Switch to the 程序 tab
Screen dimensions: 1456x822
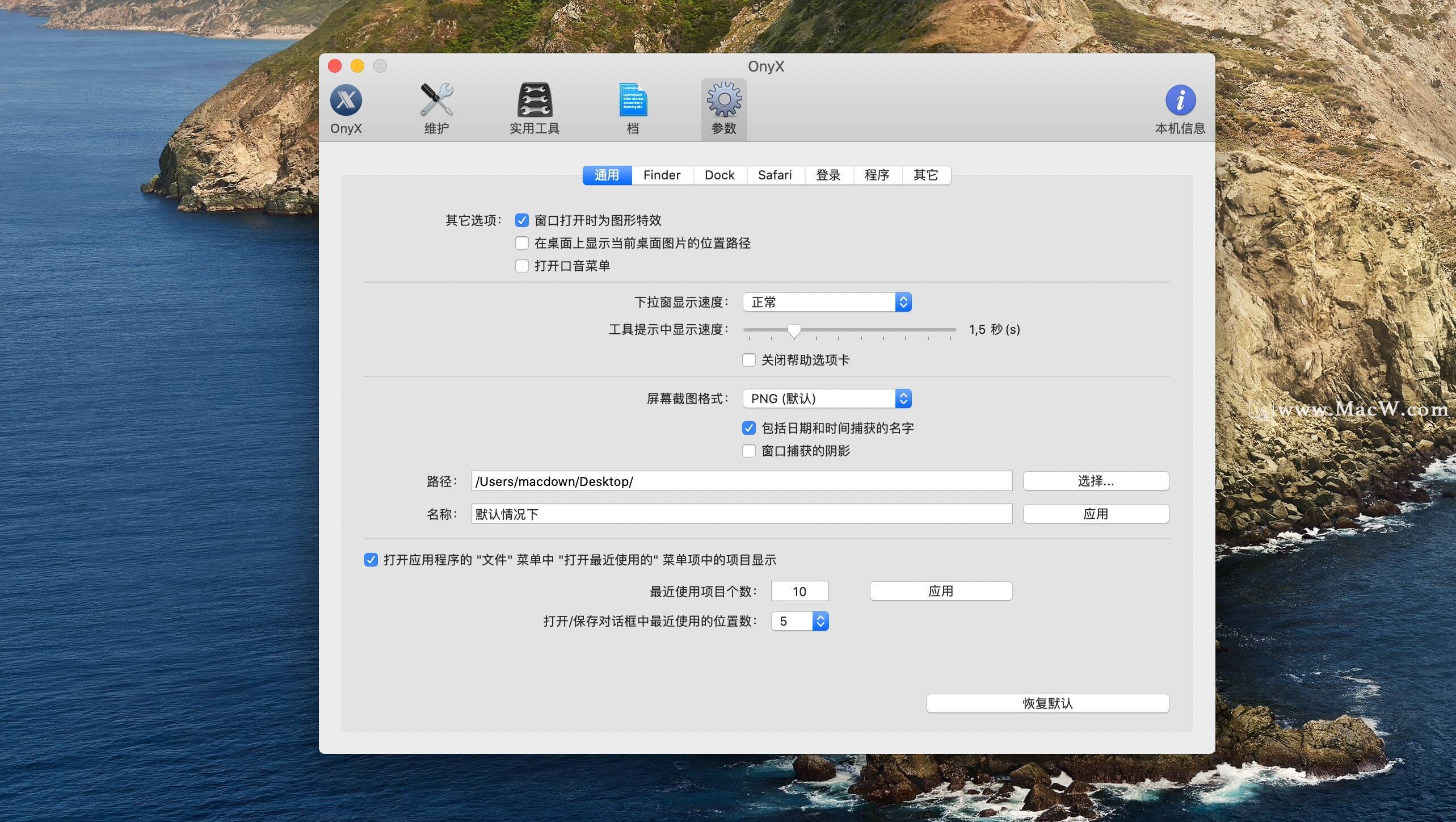(877, 175)
